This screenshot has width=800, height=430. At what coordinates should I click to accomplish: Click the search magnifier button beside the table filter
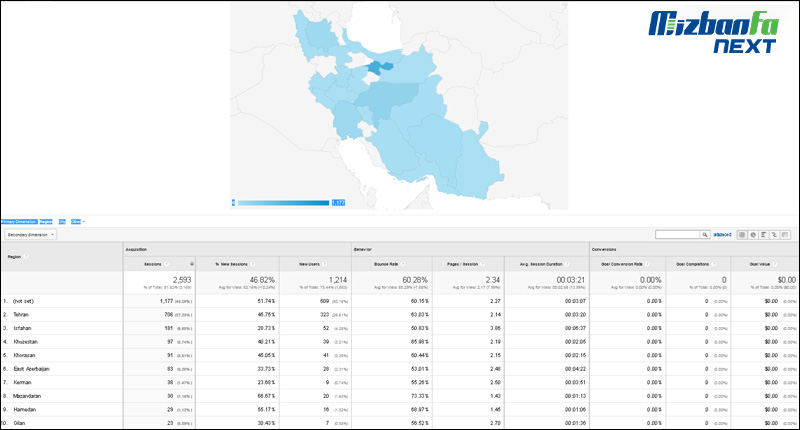pos(705,234)
